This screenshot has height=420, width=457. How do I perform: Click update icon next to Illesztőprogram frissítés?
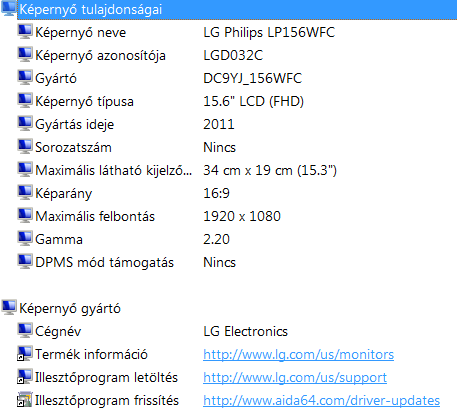click(25, 400)
